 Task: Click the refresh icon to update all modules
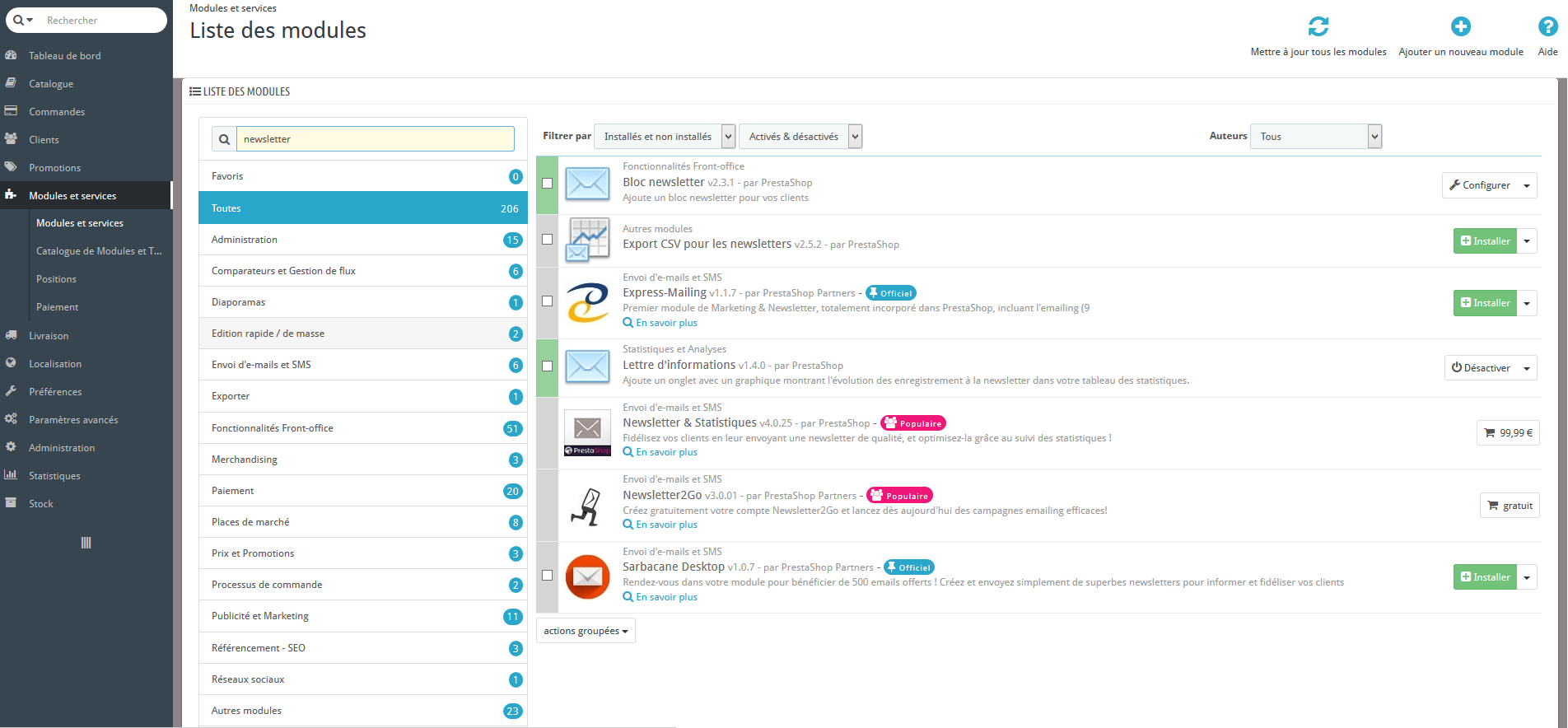click(1318, 26)
